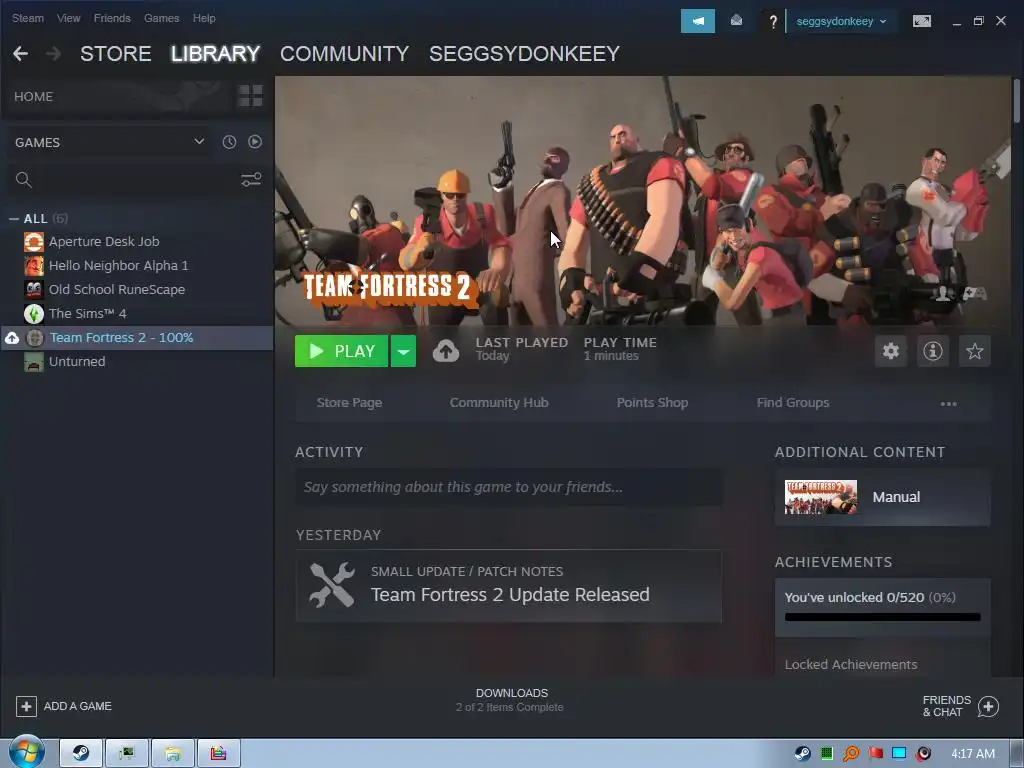This screenshot has width=1024, height=768.
Task: Select the LIBRARY tab
Action: pyautogui.click(x=216, y=54)
